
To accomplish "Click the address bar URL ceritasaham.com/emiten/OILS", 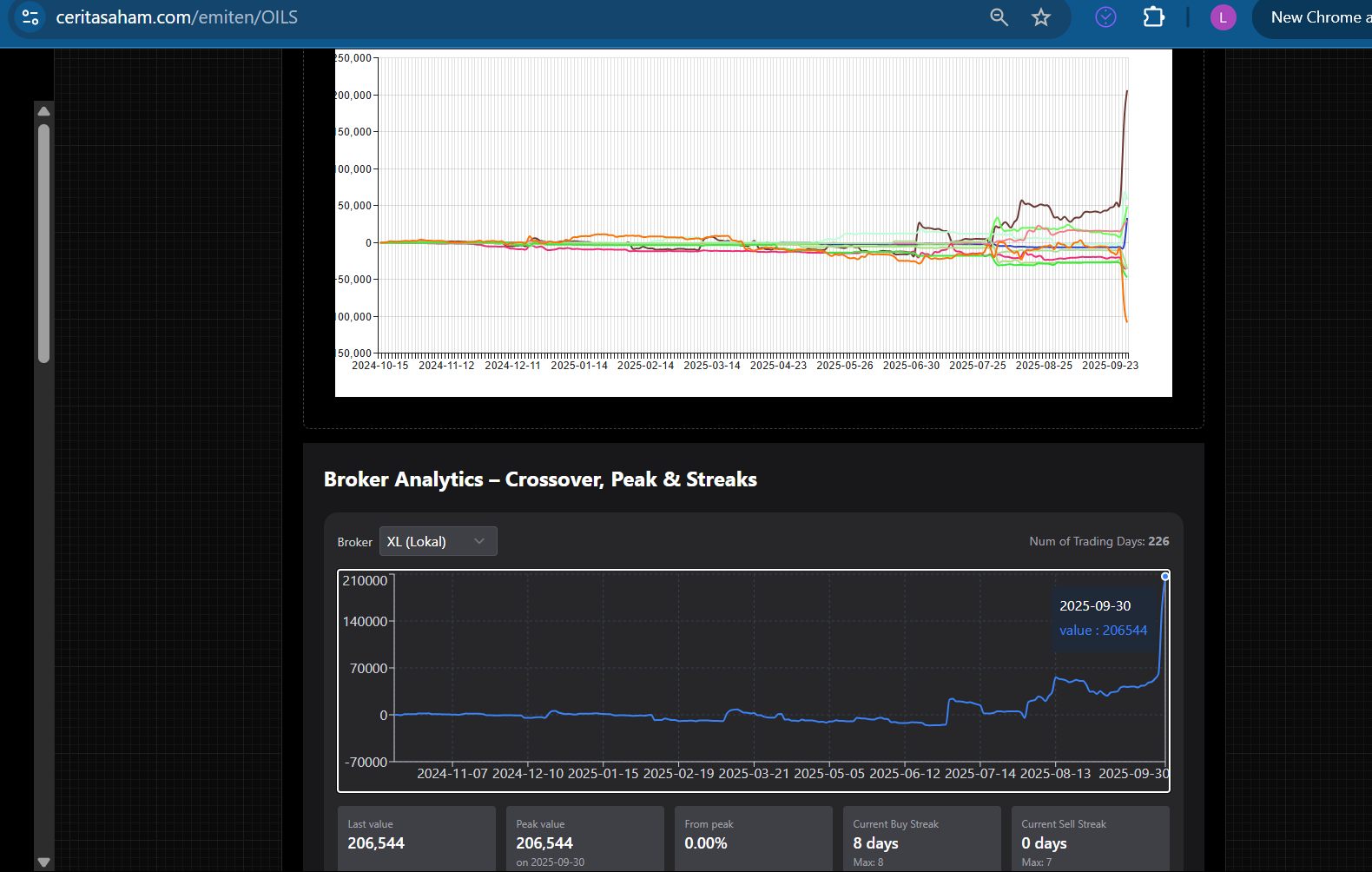I will point(177,17).
